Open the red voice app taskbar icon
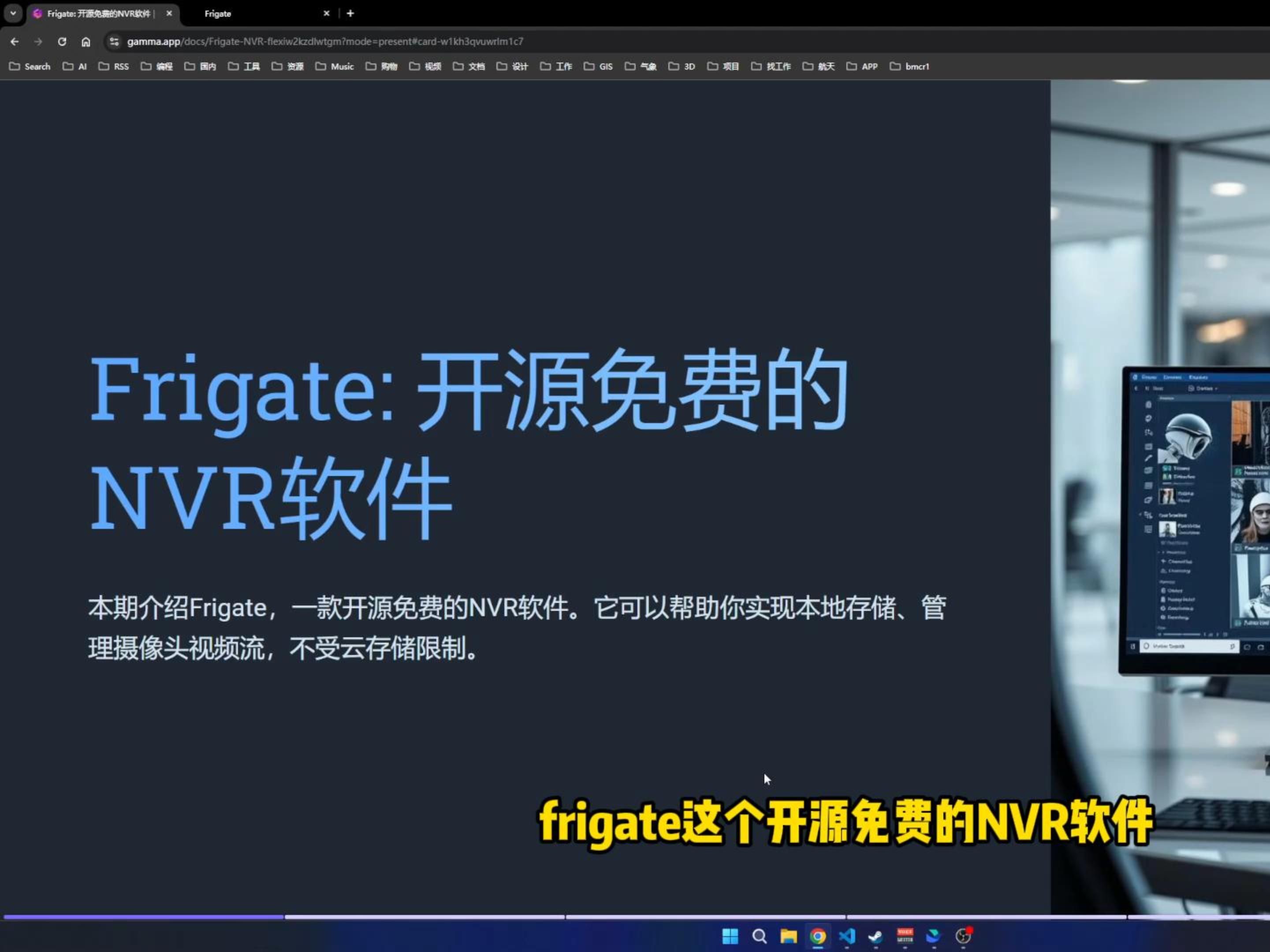The width and height of the screenshot is (1270, 952). pyautogui.click(x=905, y=937)
